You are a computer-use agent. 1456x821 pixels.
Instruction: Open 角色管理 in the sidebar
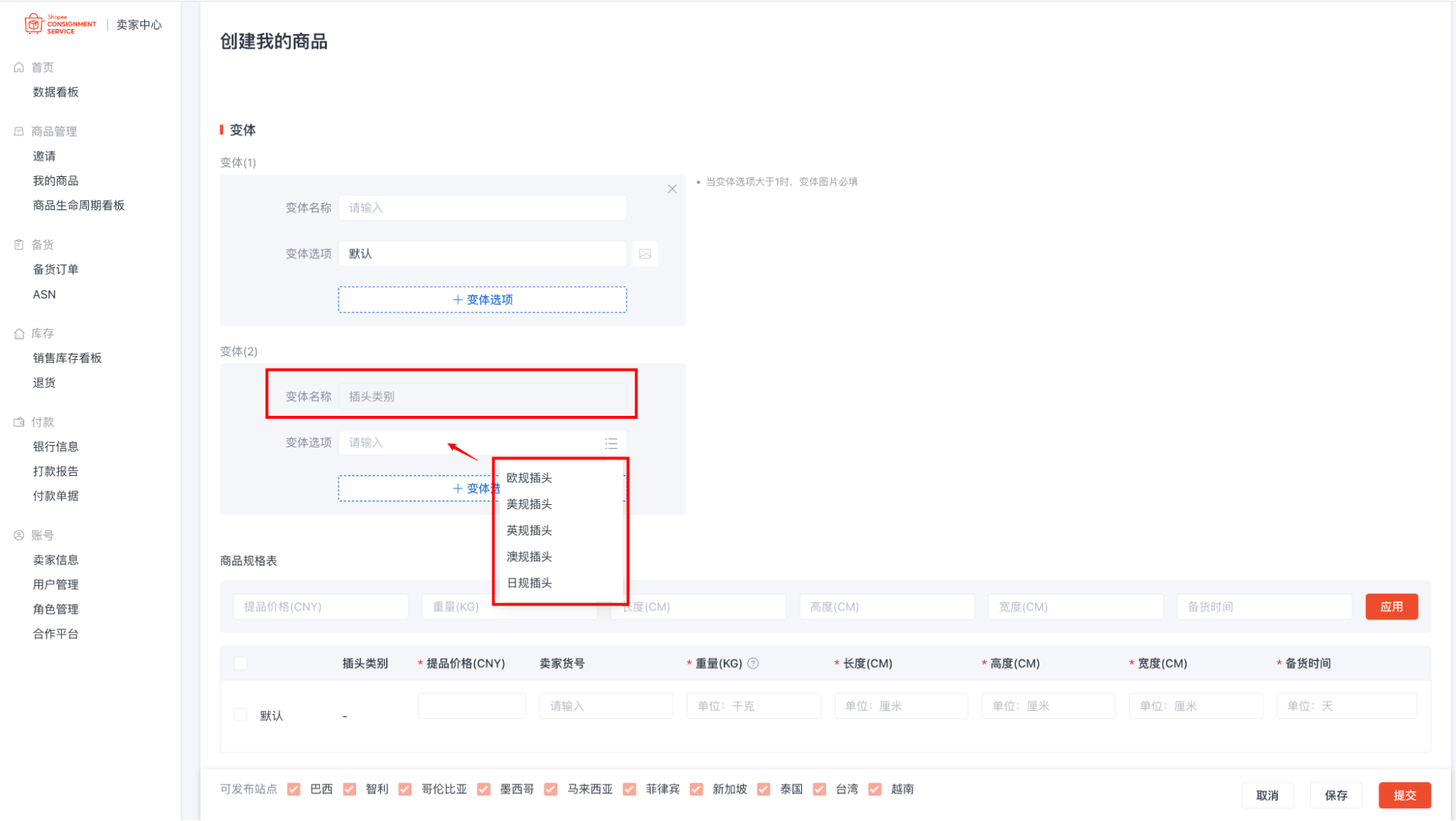pyautogui.click(x=56, y=610)
